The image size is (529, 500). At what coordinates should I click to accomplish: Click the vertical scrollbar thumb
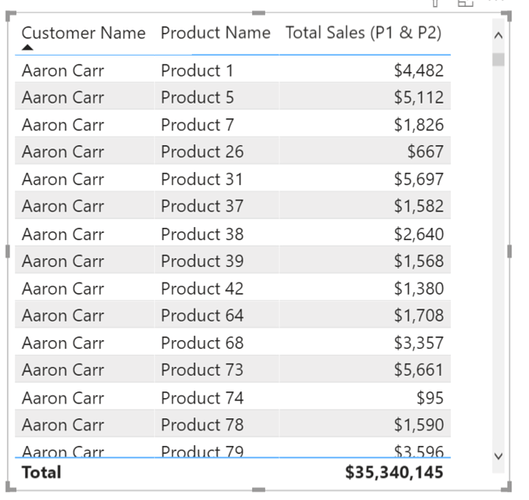[x=498, y=59]
